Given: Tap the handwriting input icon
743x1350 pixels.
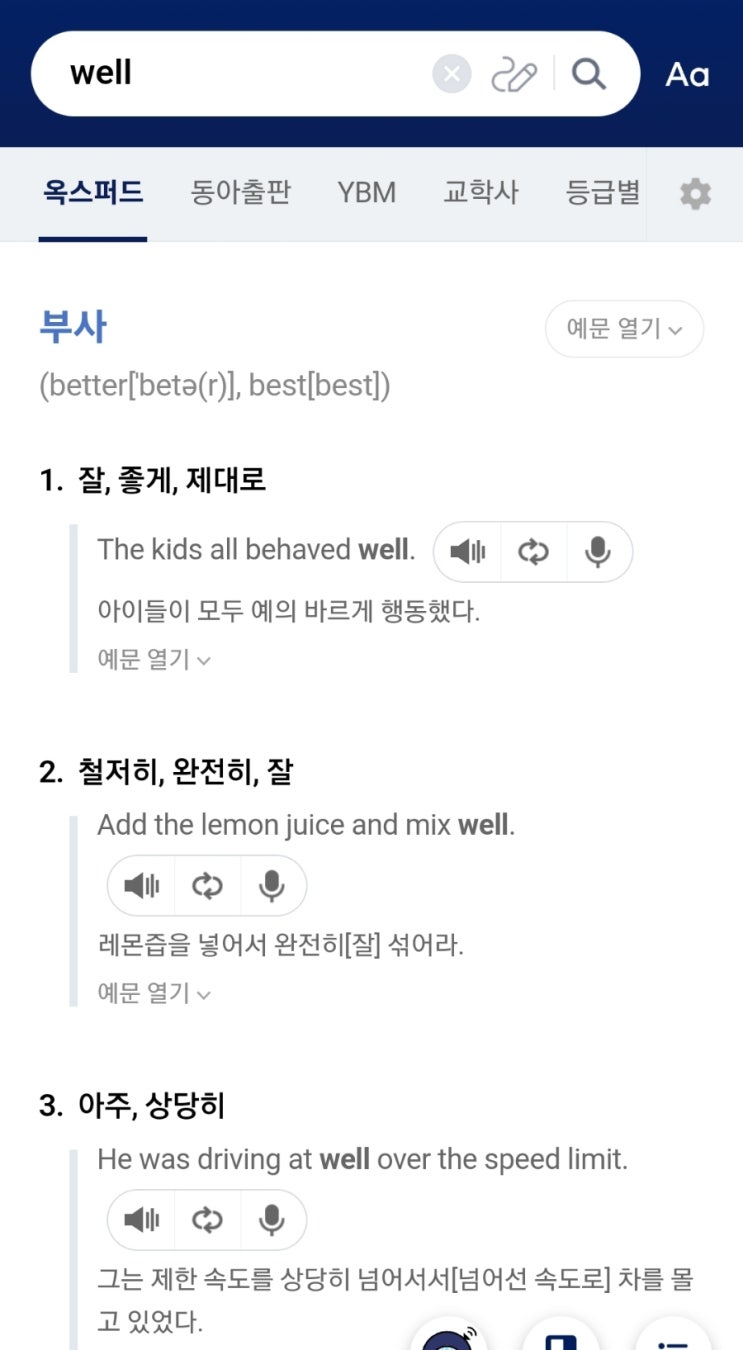Looking at the screenshot, I should tap(514, 74).
